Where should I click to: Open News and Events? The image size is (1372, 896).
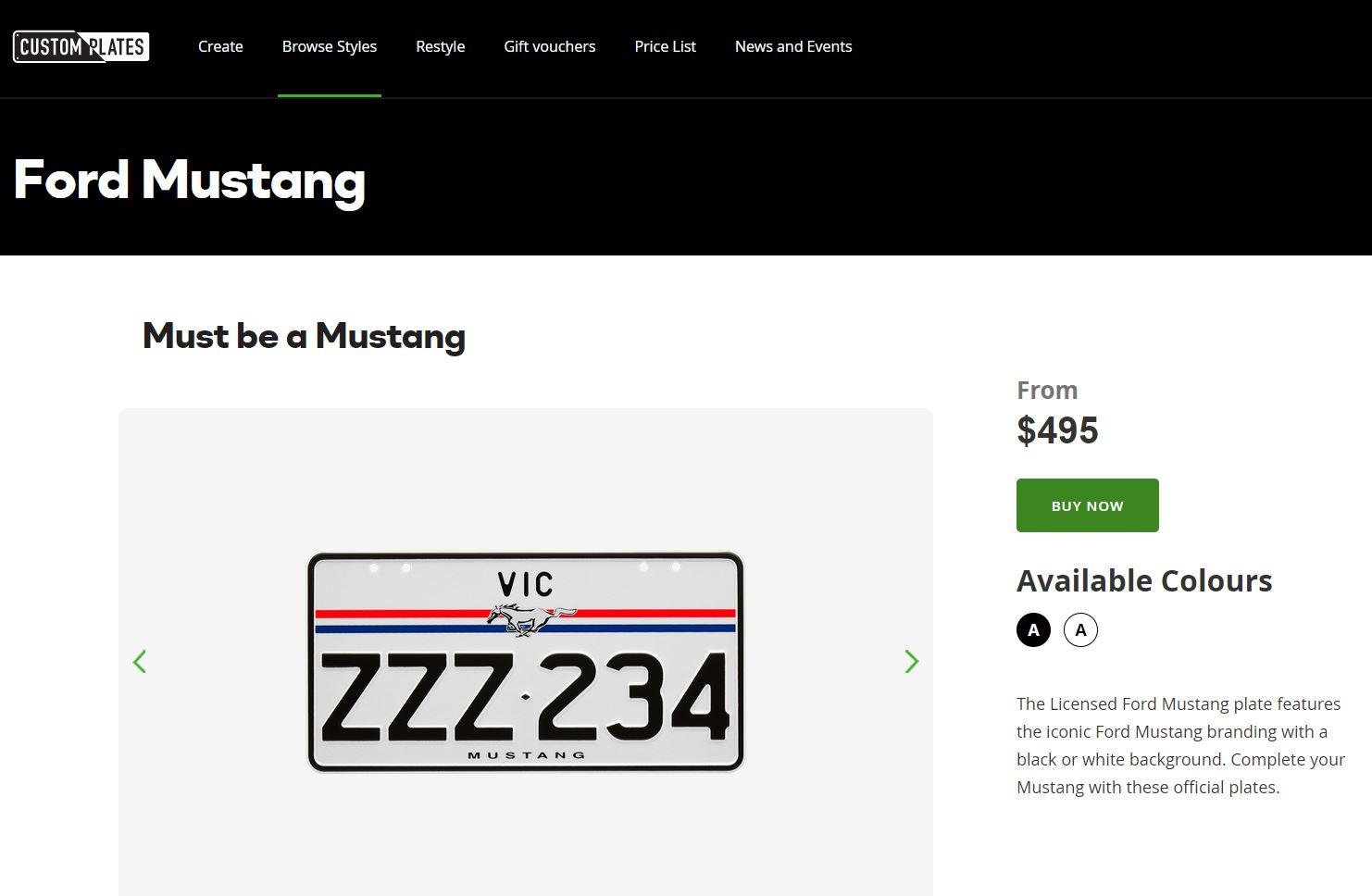[793, 46]
